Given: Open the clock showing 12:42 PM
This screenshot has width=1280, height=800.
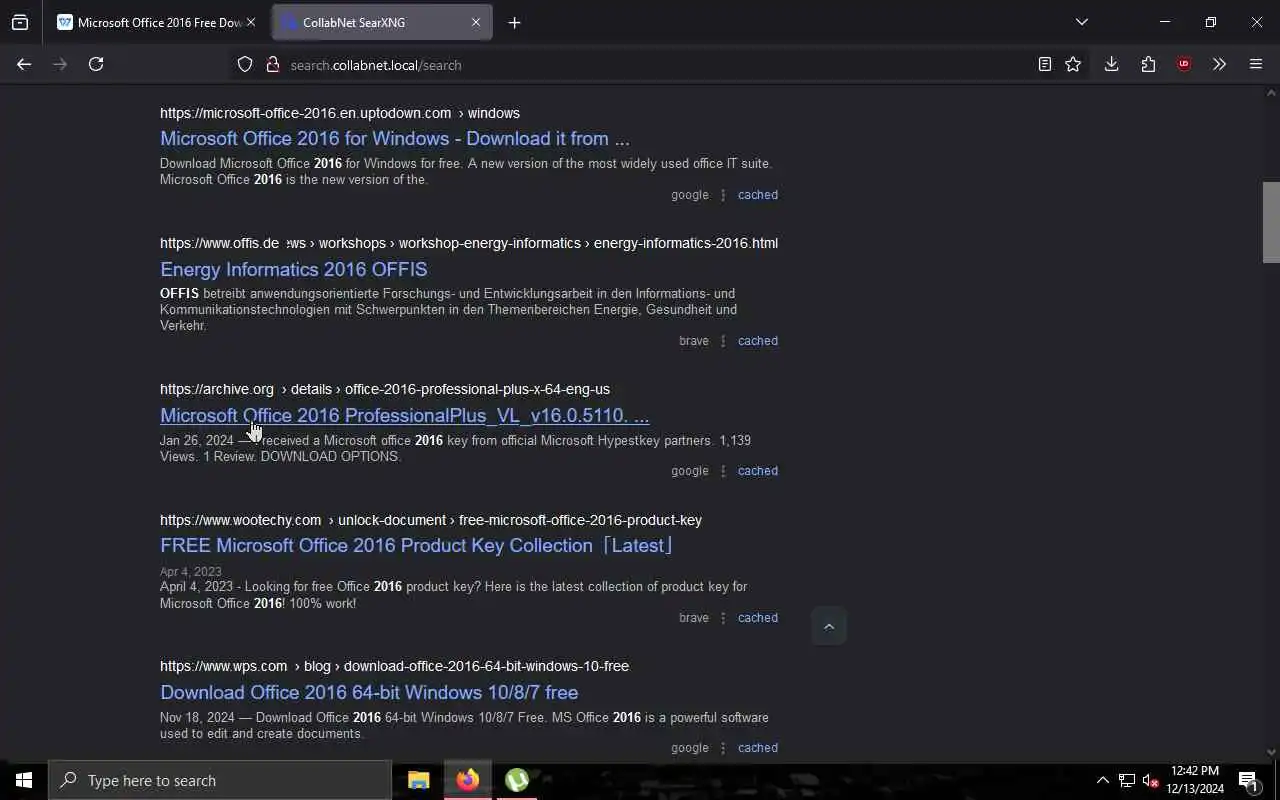Looking at the screenshot, I should [1195, 780].
